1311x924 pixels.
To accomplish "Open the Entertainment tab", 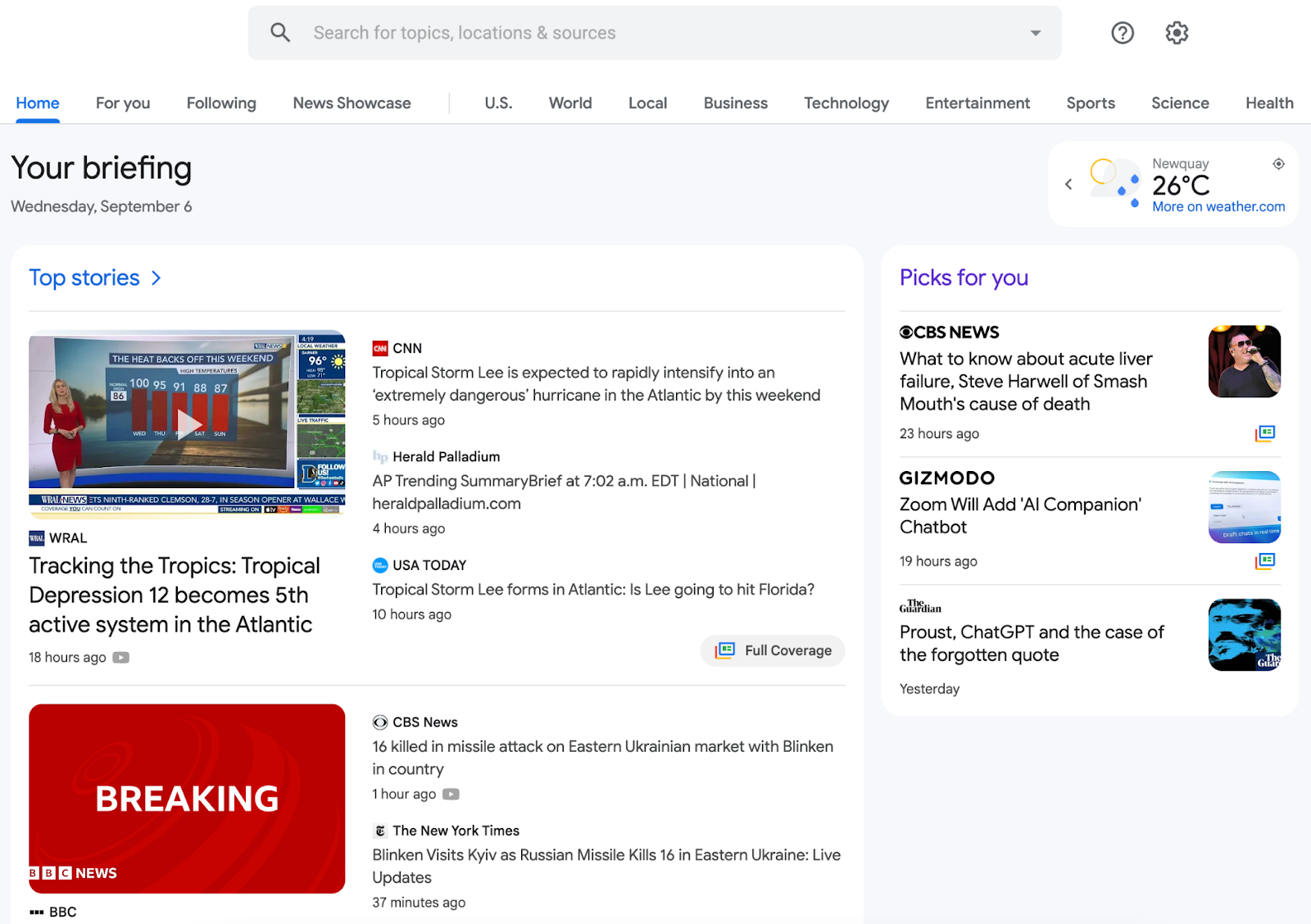I will (x=978, y=103).
